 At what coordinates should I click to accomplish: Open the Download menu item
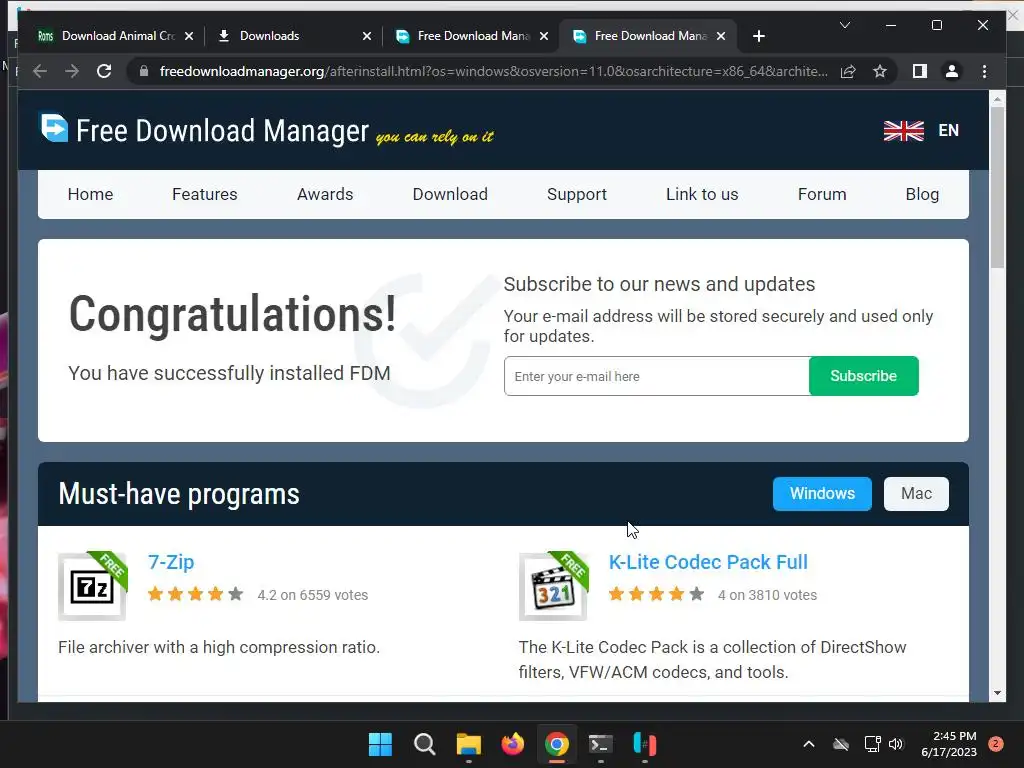[450, 195]
